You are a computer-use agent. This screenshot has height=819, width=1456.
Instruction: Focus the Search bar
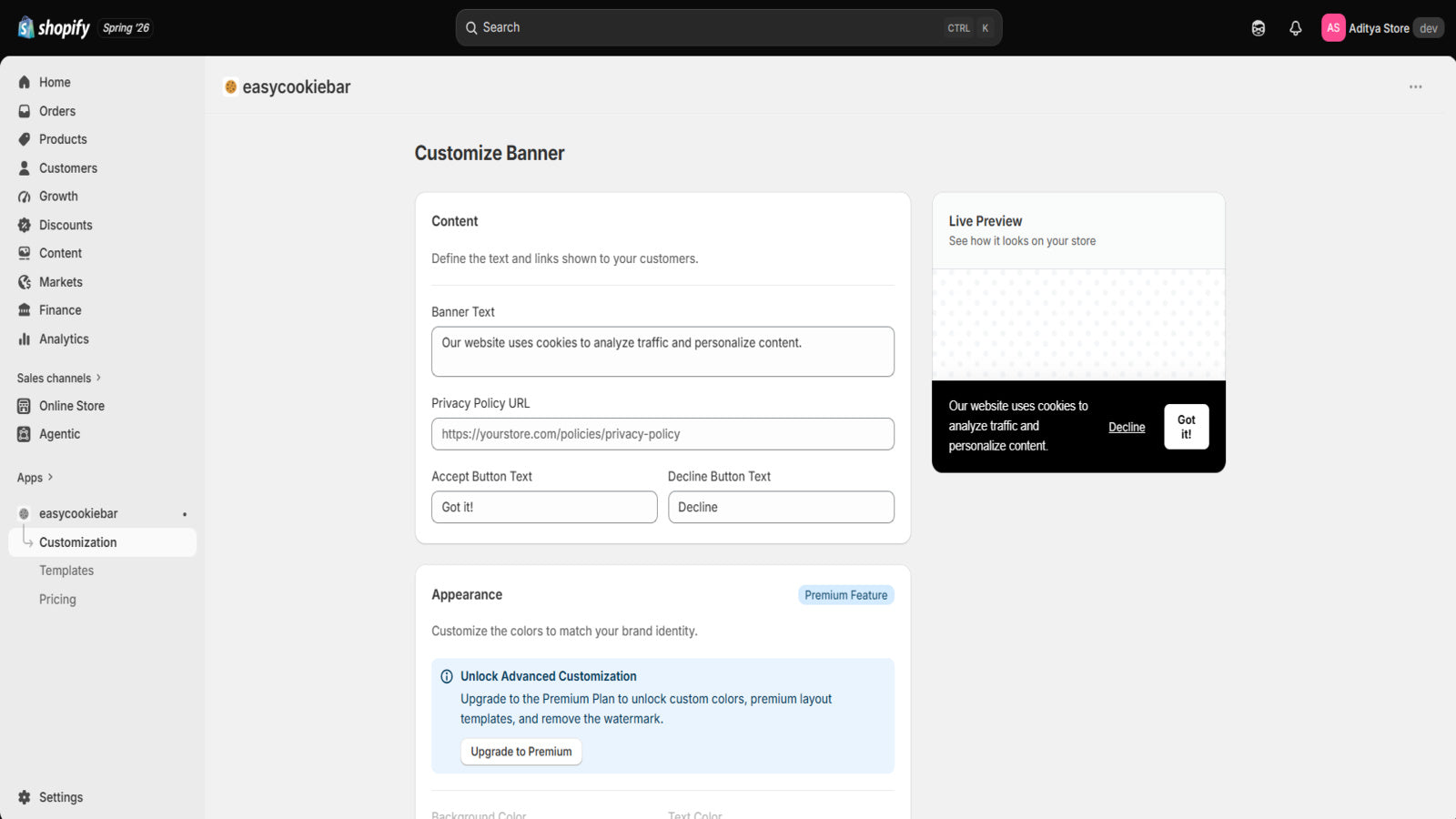pyautogui.click(x=729, y=28)
